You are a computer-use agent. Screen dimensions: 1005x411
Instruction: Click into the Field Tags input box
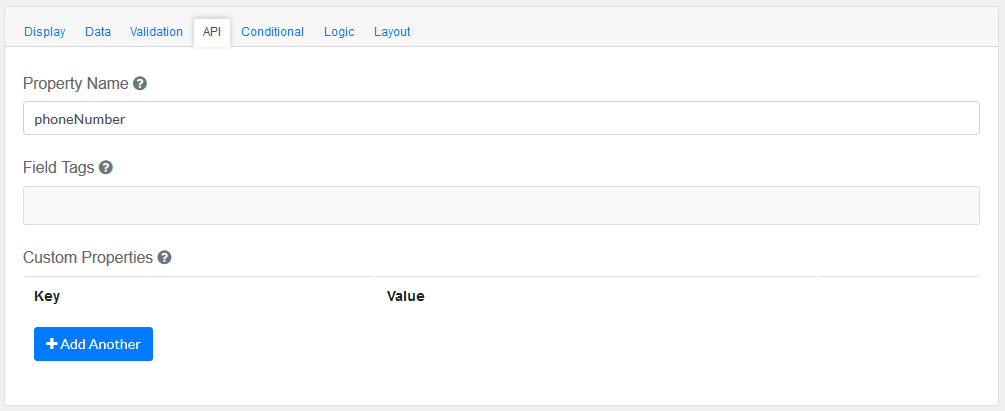pos(501,205)
